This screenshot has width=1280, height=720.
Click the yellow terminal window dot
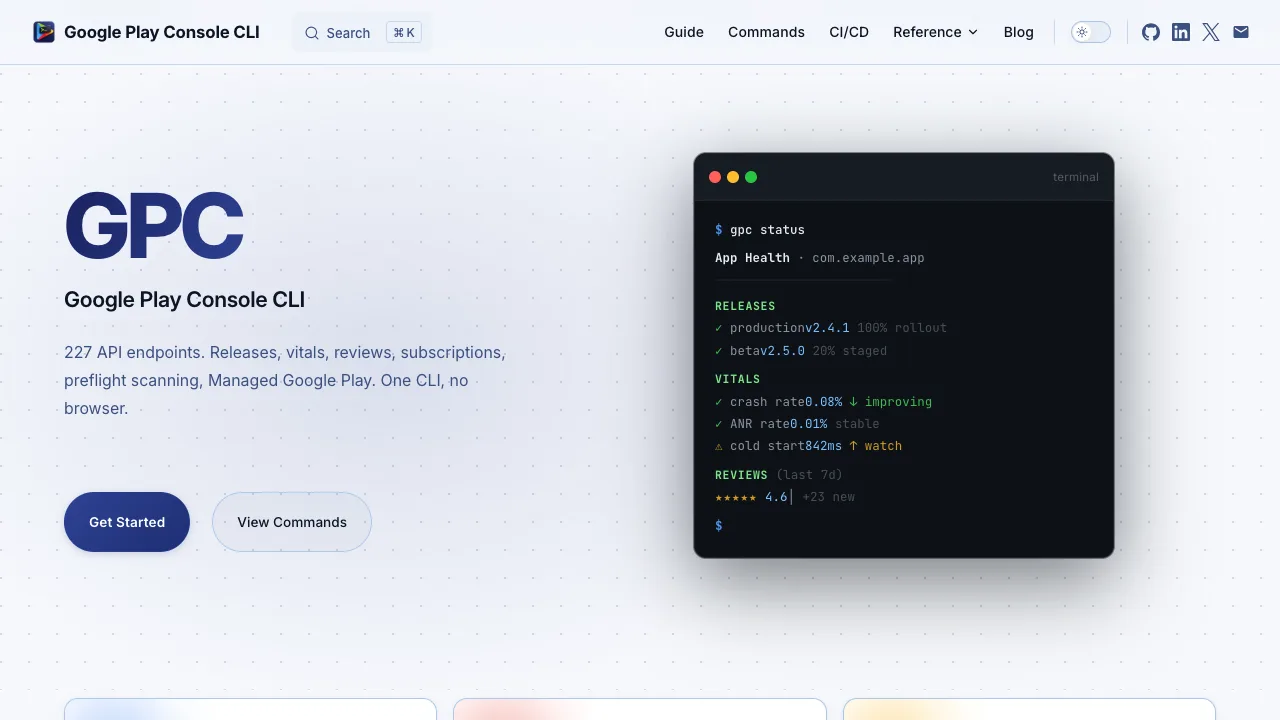click(733, 177)
